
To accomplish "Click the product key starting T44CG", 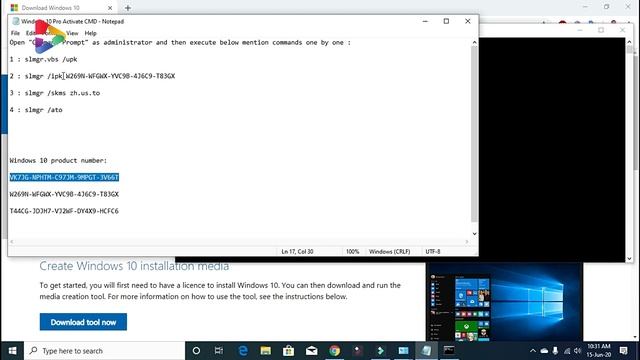I will pyautogui.click(x=64, y=211).
